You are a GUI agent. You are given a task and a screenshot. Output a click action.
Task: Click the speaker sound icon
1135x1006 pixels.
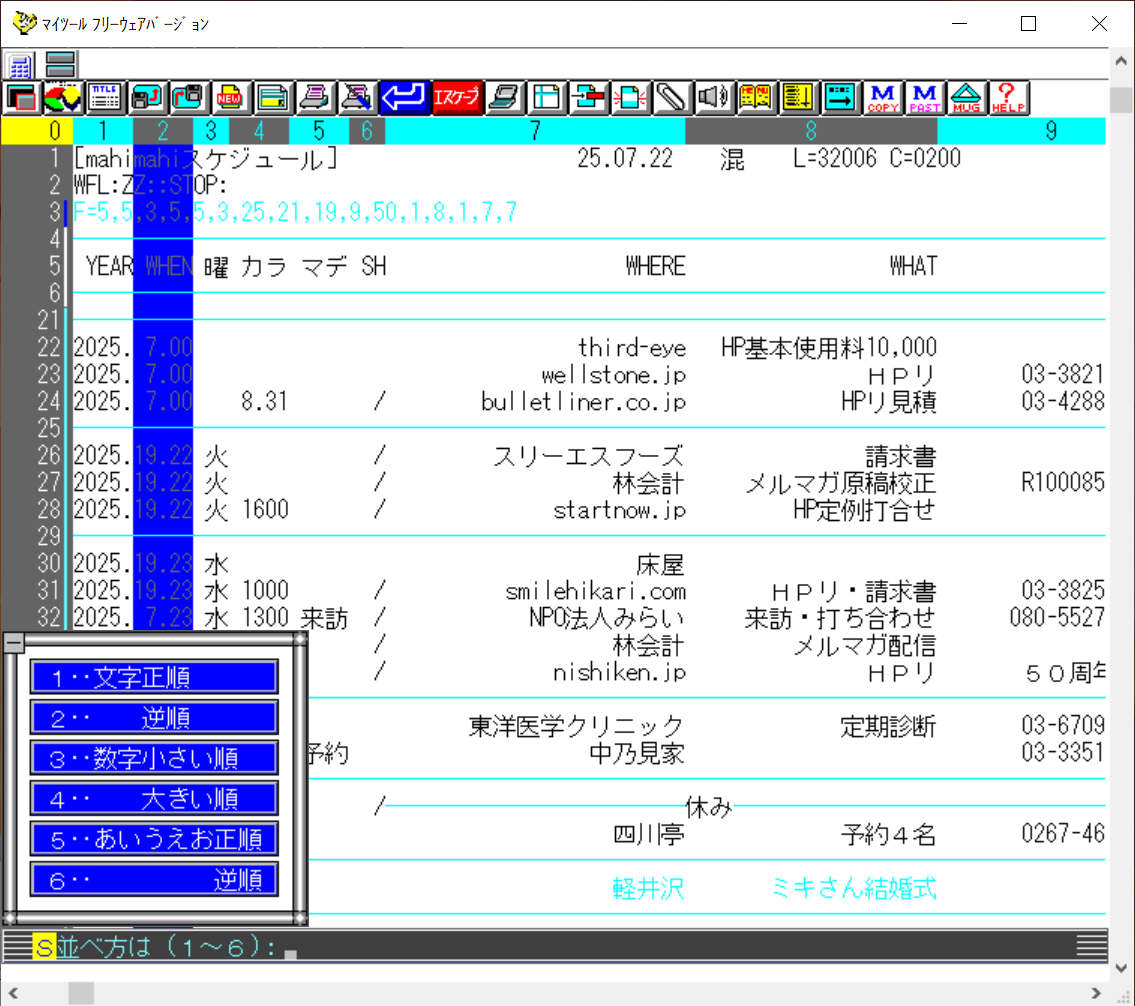pyautogui.click(x=710, y=97)
